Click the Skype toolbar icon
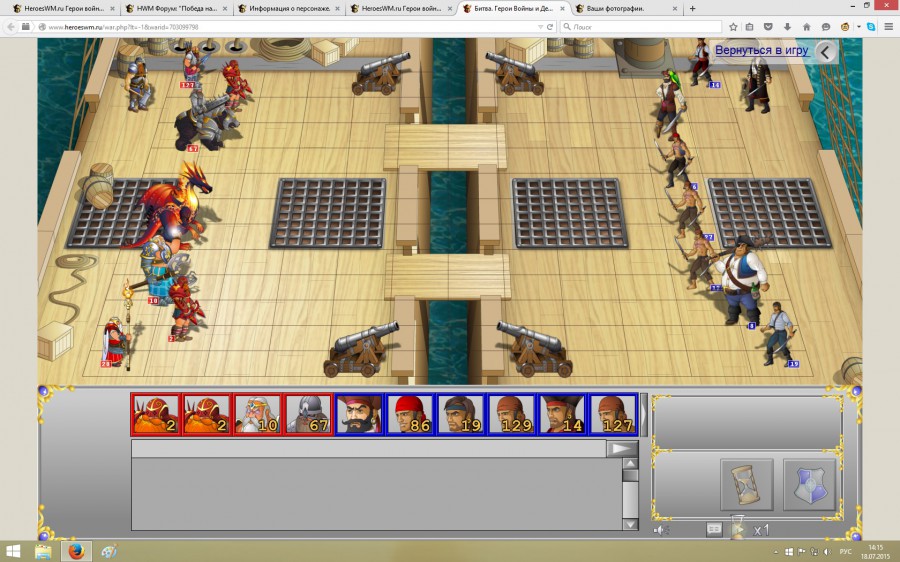The width and height of the screenshot is (900, 562). pyautogui.click(x=871, y=27)
